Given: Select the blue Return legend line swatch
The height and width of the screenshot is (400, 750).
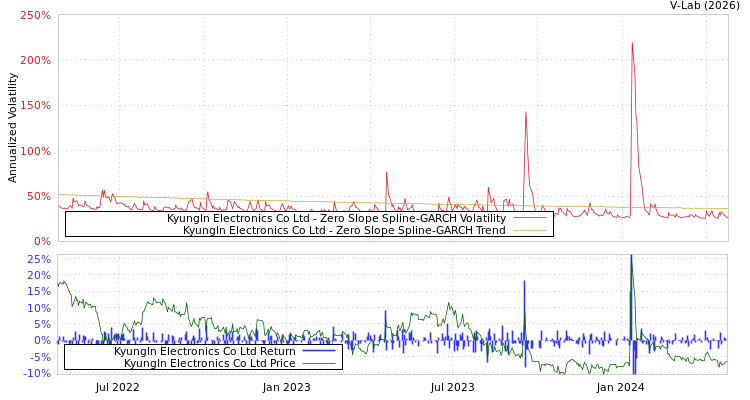Looking at the screenshot, I should 318,351.
